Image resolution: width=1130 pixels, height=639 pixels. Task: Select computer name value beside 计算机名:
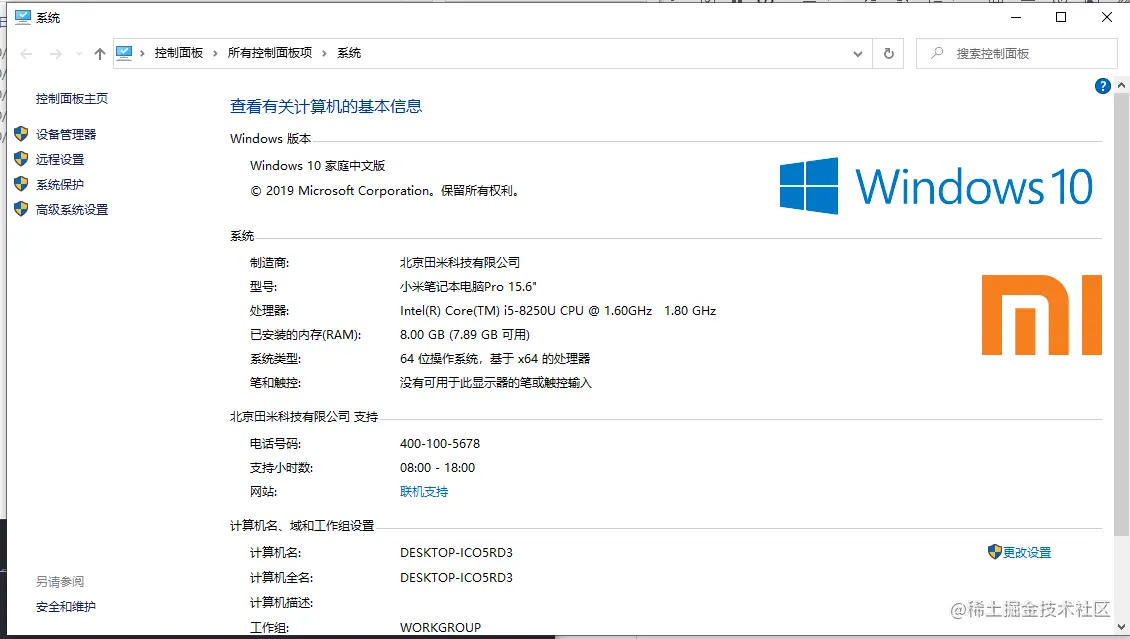coord(456,553)
